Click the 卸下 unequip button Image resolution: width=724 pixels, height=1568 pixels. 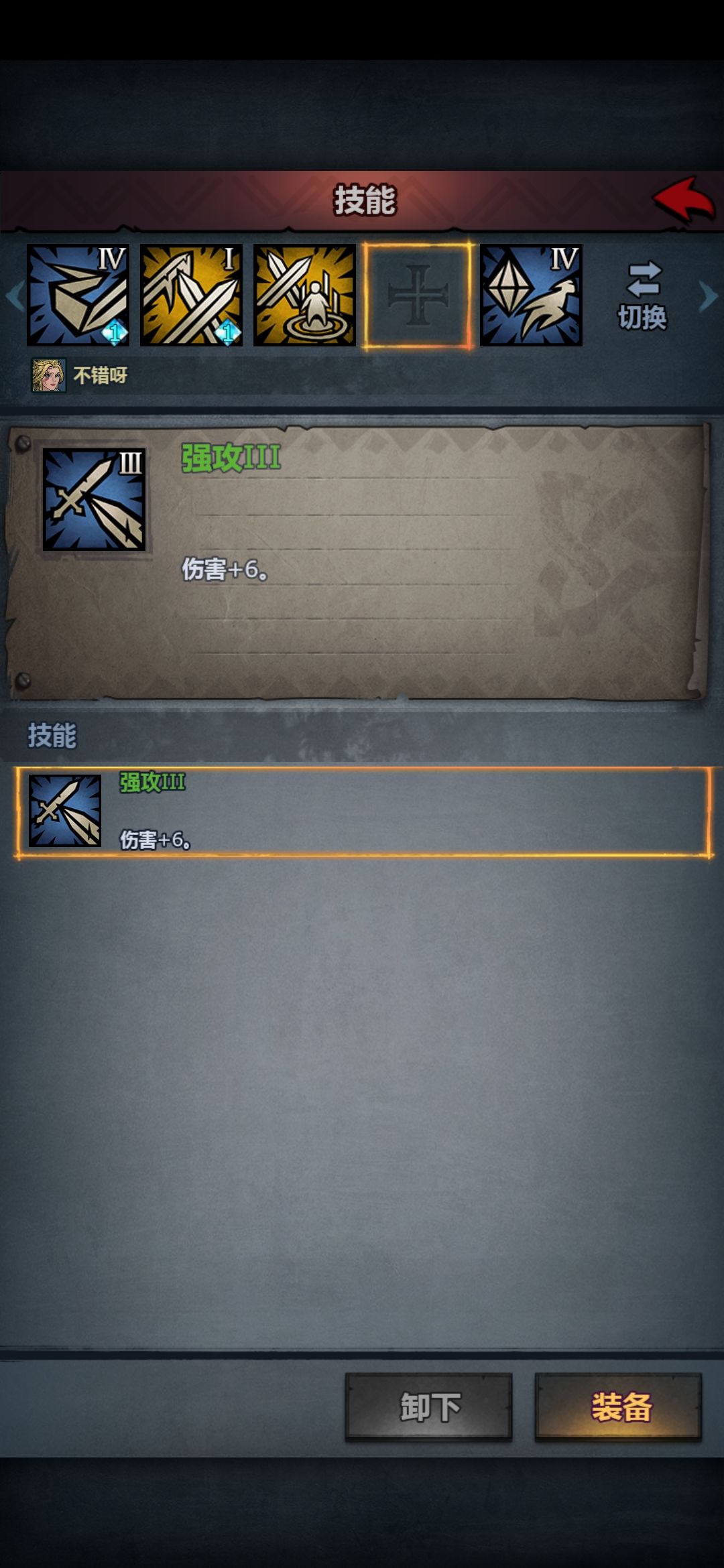[x=429, y=1407]
